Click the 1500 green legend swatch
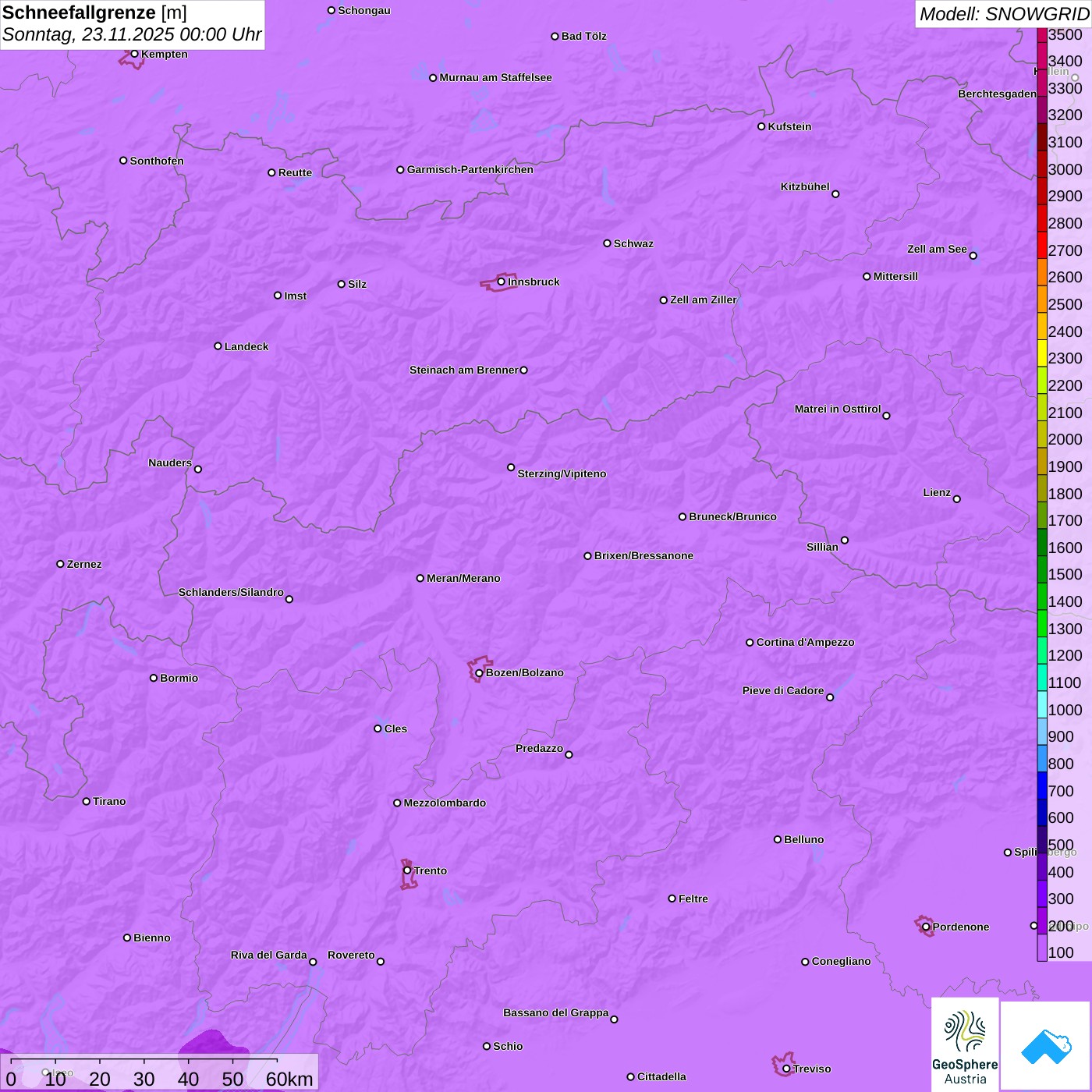This screenshot has height=1092, width=1092. click(x=1042, y=569)
